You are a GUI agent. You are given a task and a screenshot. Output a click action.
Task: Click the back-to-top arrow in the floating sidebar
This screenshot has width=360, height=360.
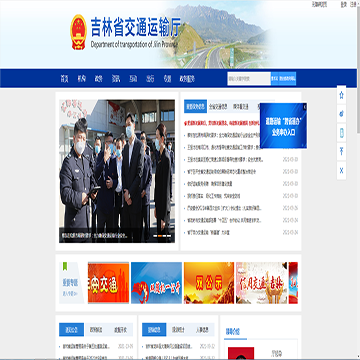point(341,152)
